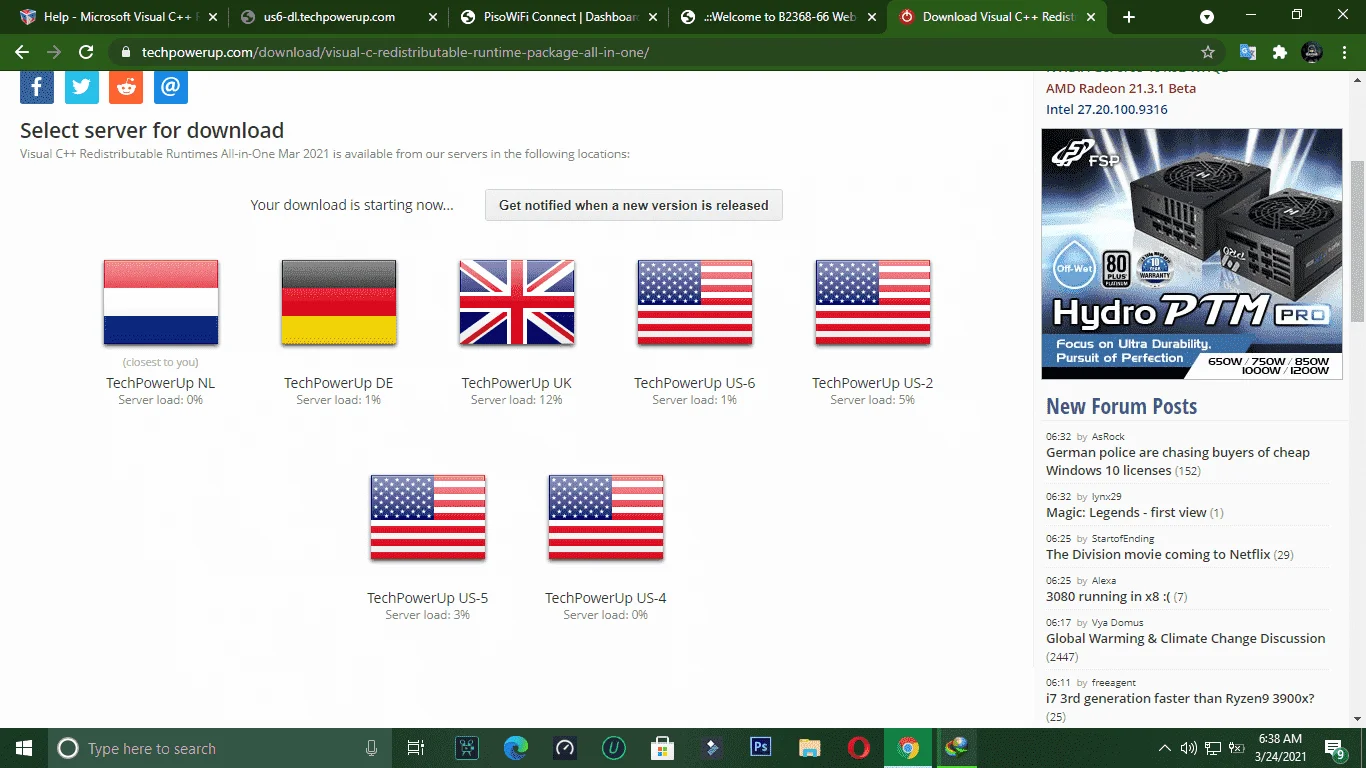1366x768 pixels.
Task: Open The Division movie coming to Netflix post
Action: coord(1158,554)
